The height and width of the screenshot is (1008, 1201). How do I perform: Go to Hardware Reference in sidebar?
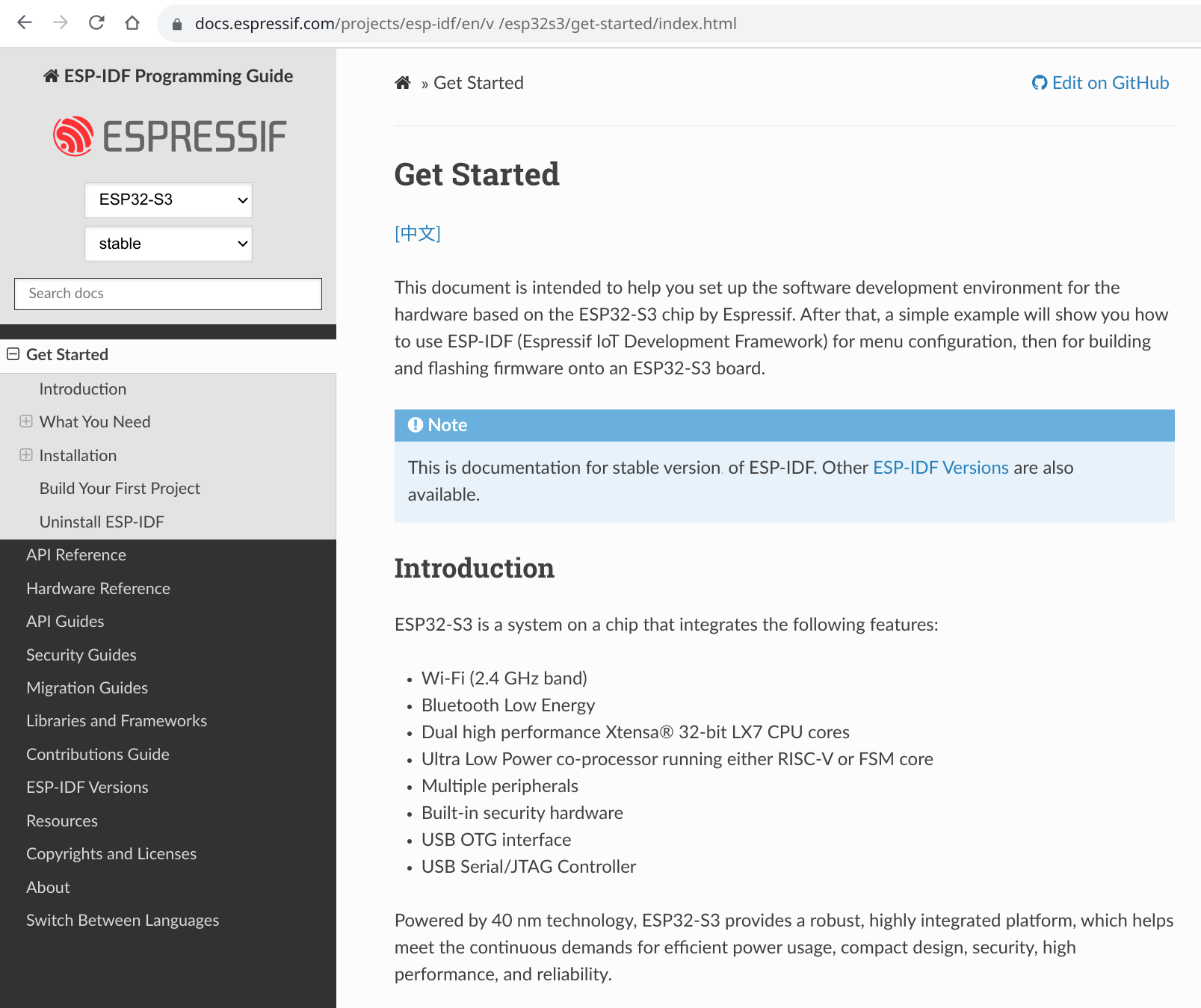point(98,589)
